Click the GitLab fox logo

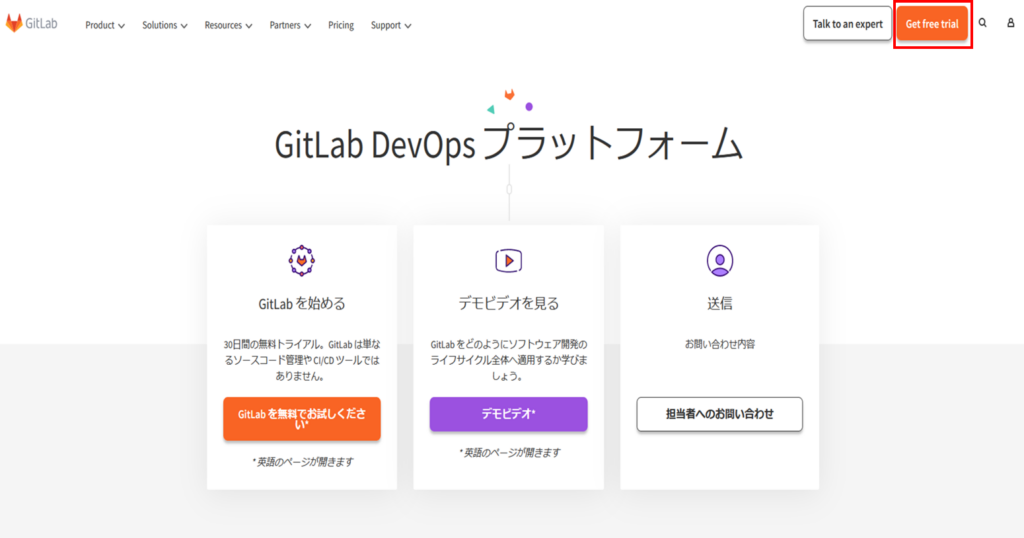[31, 24]
